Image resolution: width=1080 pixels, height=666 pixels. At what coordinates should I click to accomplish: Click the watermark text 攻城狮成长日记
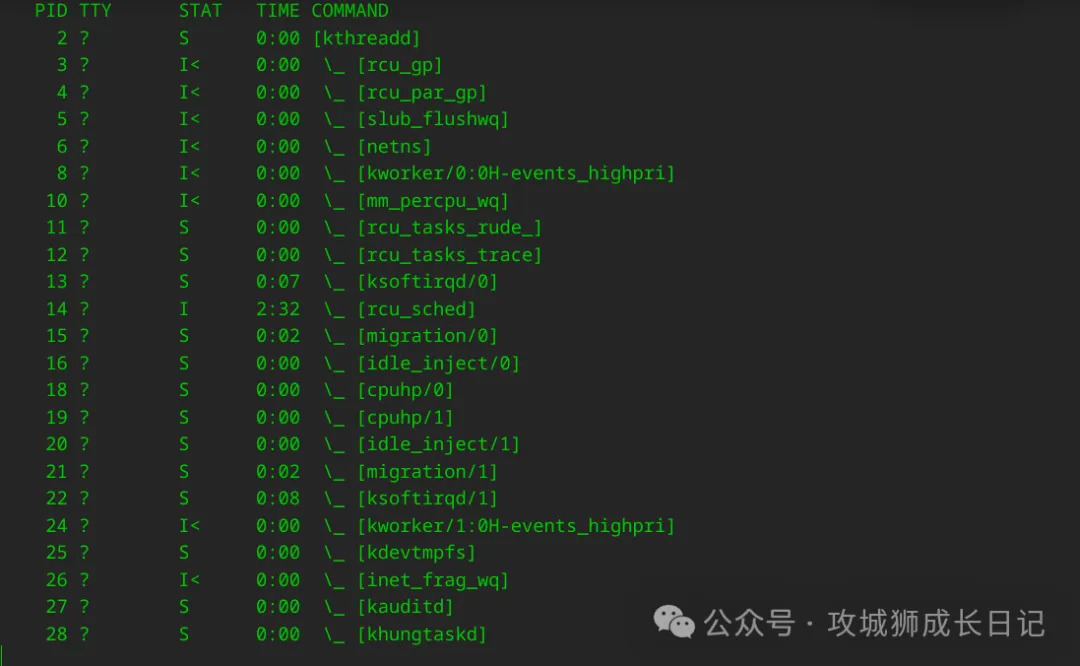point(936,623)
